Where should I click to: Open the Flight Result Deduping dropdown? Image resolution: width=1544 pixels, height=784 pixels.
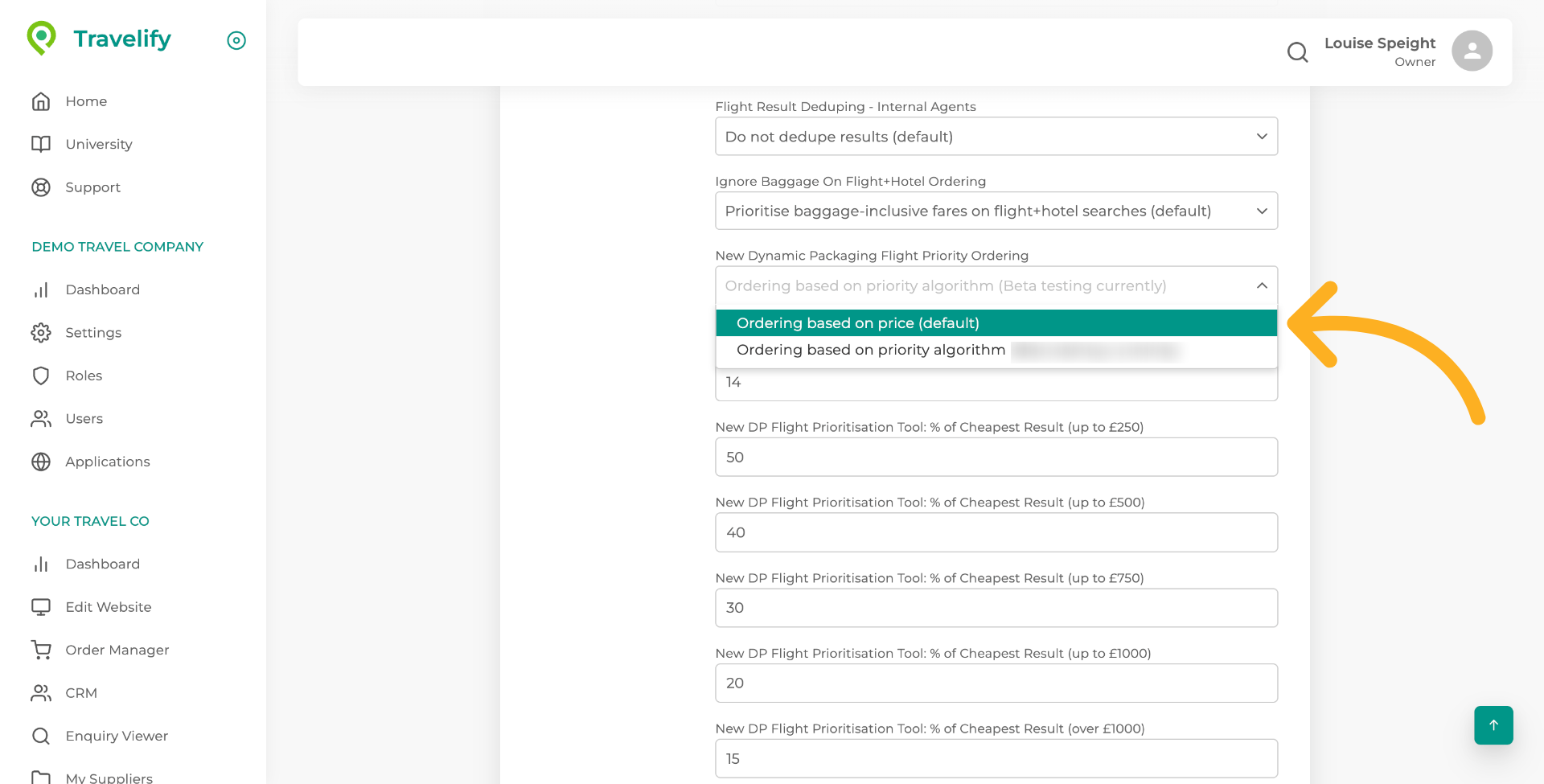click(x=996, y=136)
